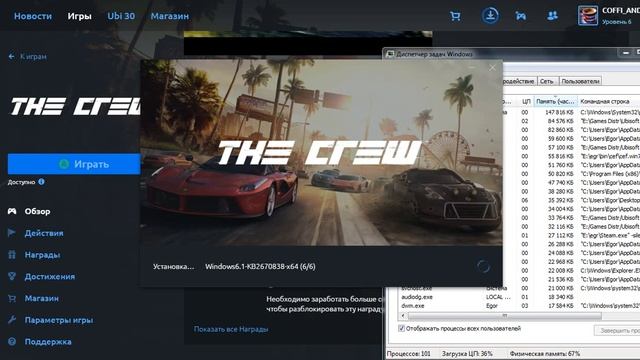Image resolution: width=640 pixels, height=360 pixels.
Task: Open the Ubi 30 tab
Action: pos(121,16)
